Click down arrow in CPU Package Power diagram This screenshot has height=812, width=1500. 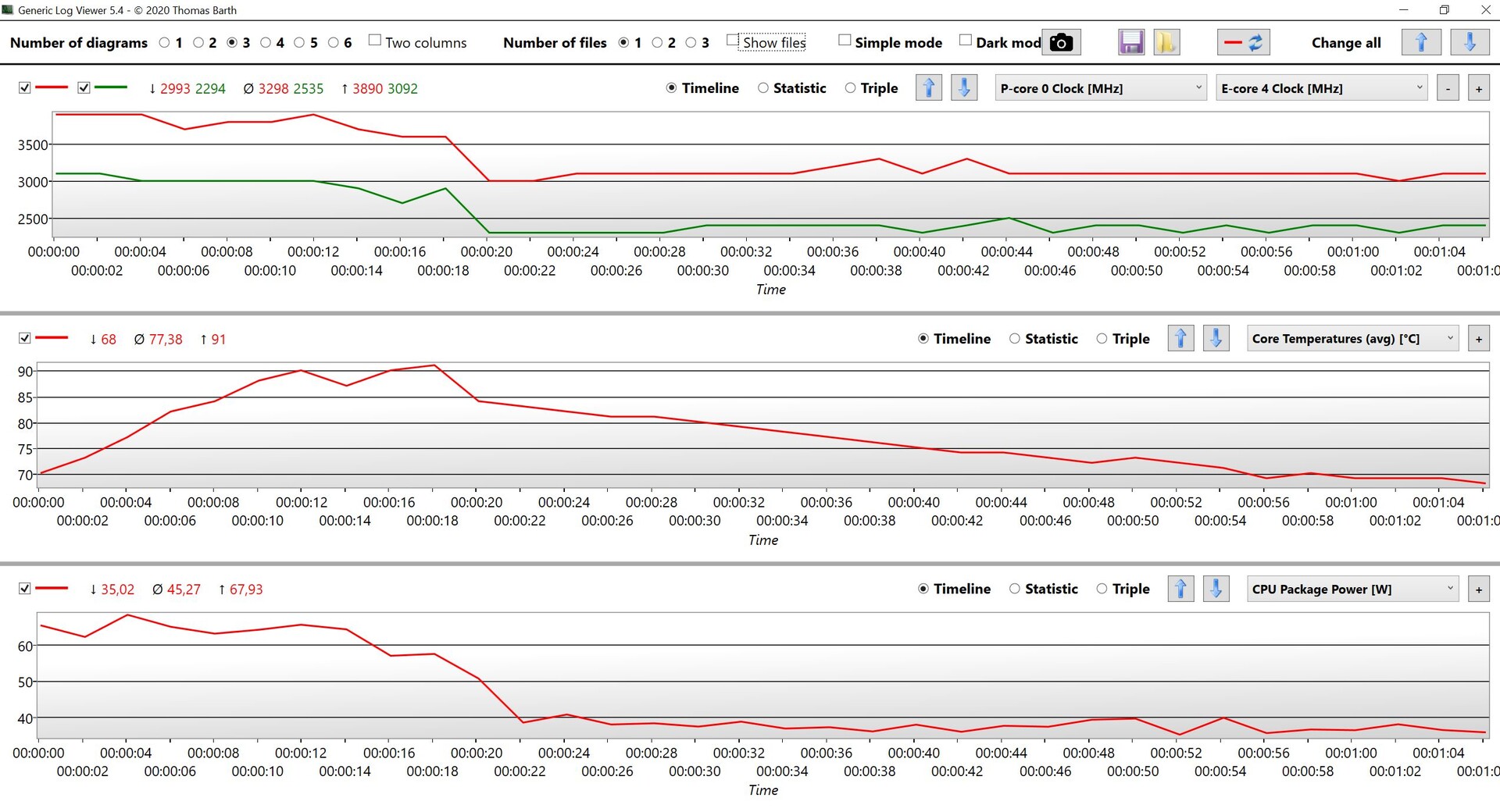(x=1216, y=589)
